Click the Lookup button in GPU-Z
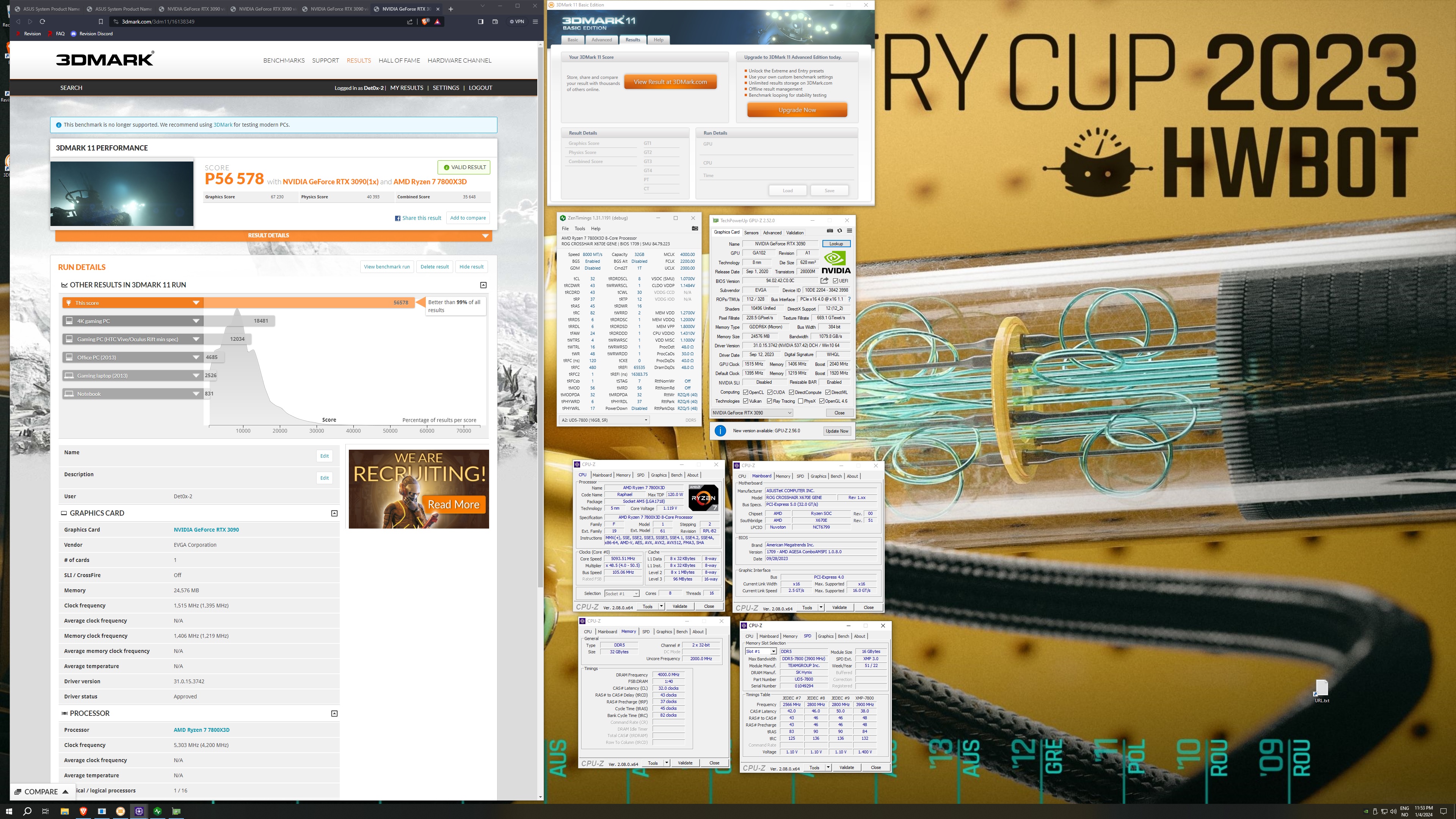The height and width of the screenshot is (819, 1456). 836,243
